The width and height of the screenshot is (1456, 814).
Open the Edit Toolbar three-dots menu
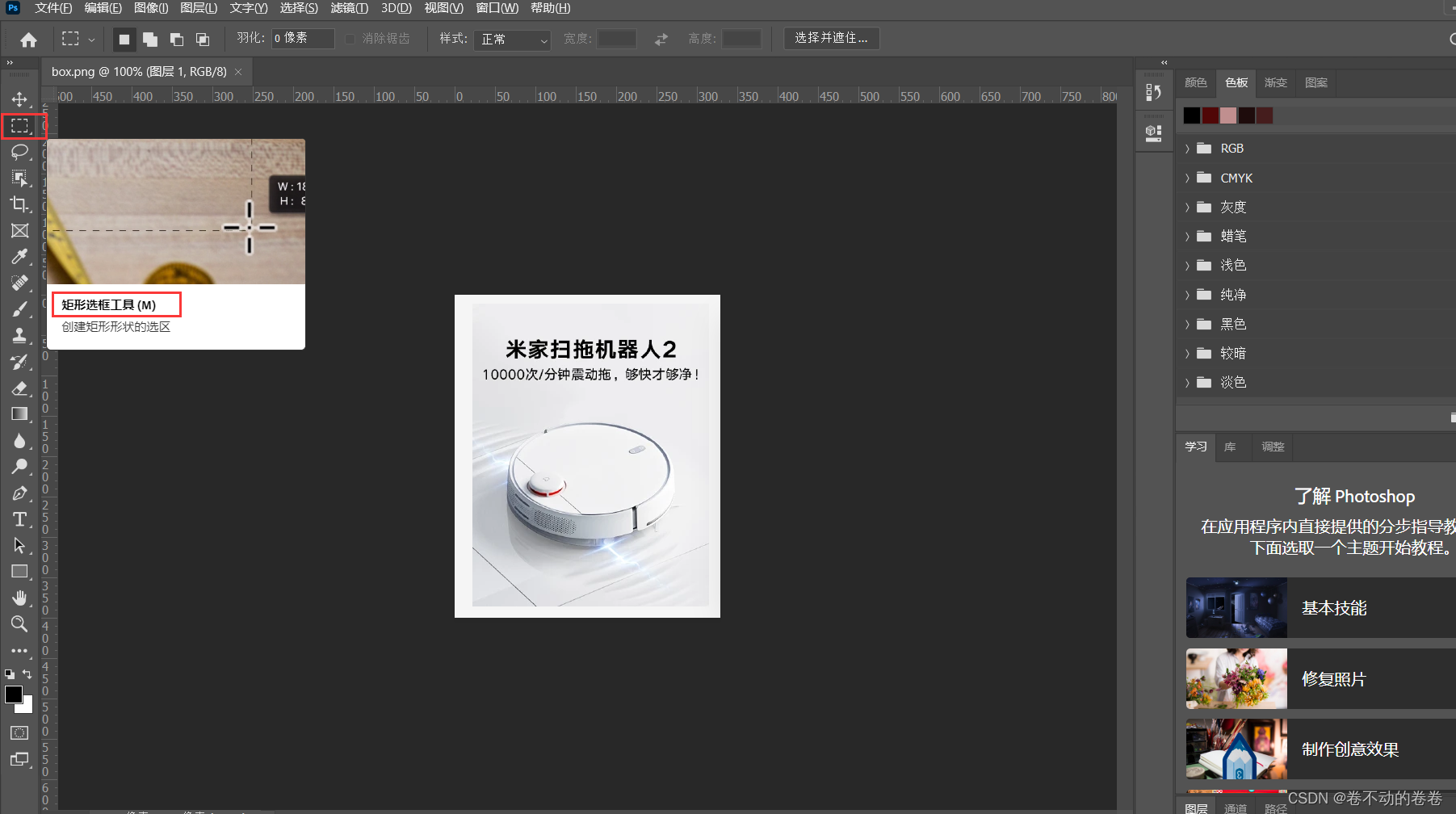19,650
